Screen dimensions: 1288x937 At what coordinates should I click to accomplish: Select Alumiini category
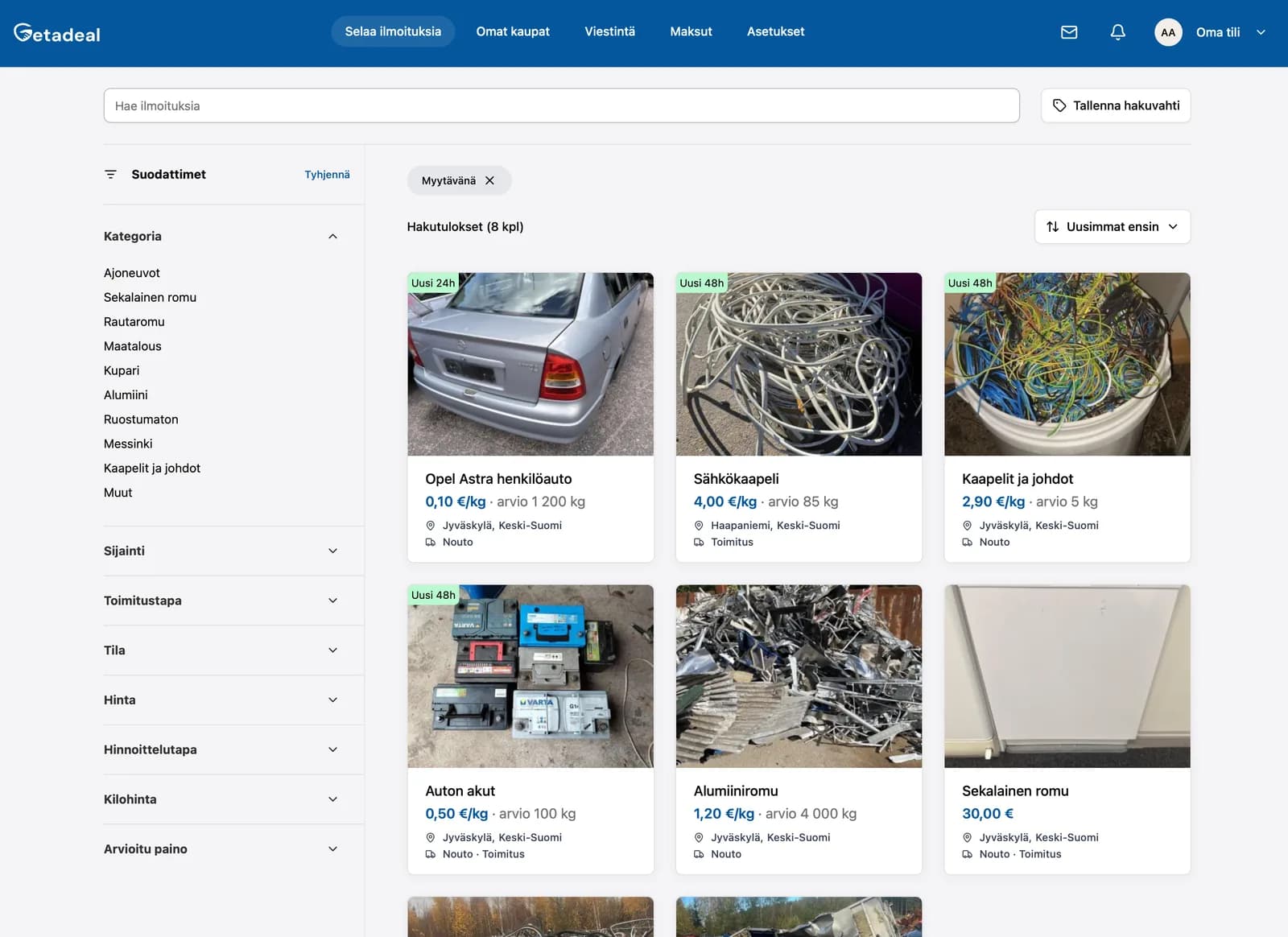(x=126, y=395)
